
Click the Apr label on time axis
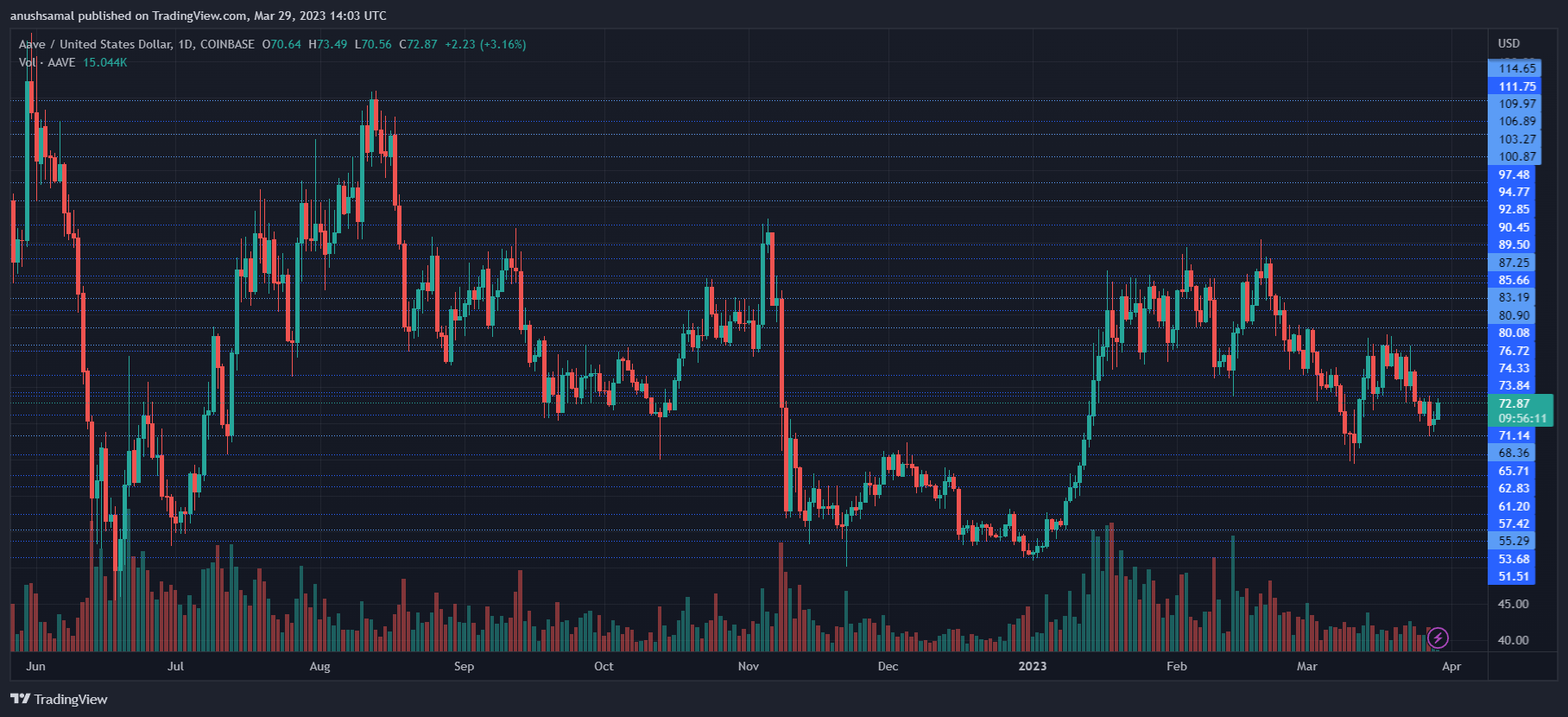pyautogui.click(x=1451, y=666)
